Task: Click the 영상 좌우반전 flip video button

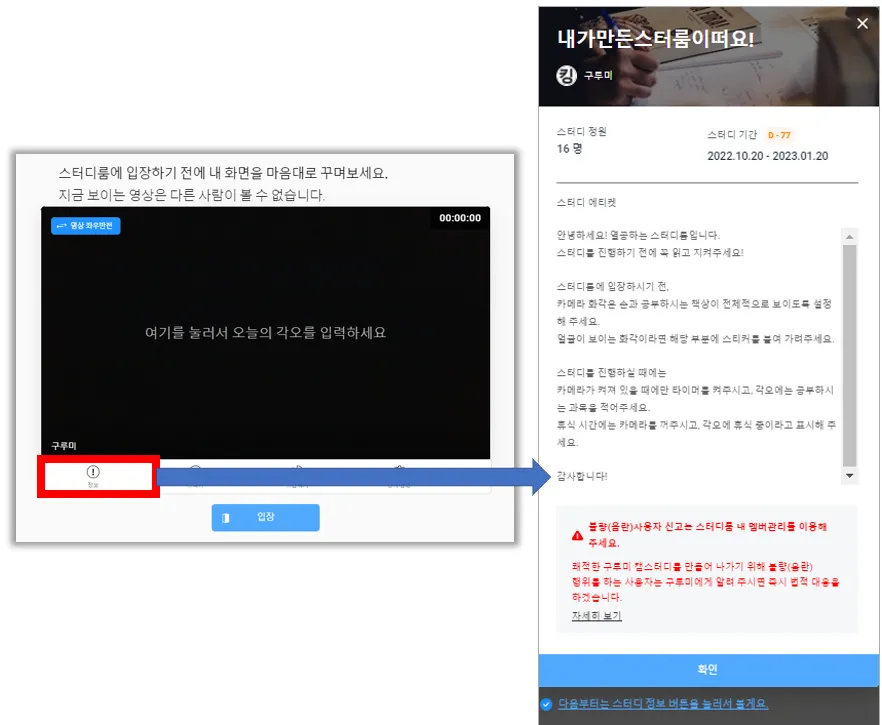Action: [x=86, y=226]
